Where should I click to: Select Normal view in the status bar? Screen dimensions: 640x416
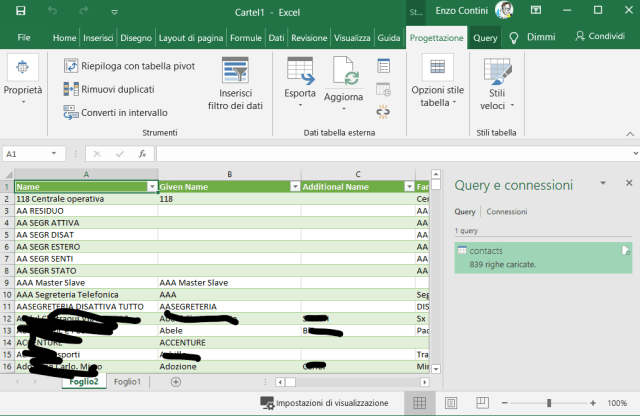[x=420, y=402]
